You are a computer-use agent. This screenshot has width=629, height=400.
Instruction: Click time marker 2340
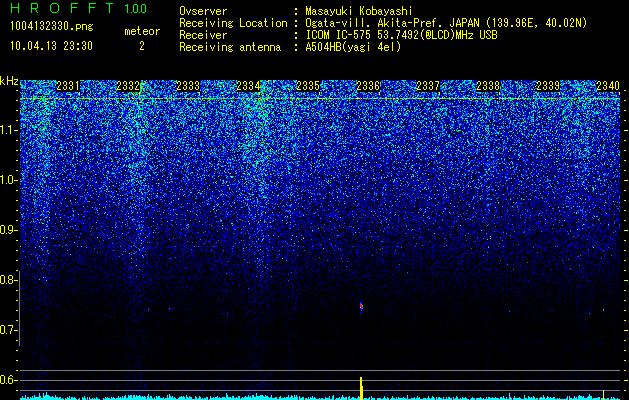point(608,85)
